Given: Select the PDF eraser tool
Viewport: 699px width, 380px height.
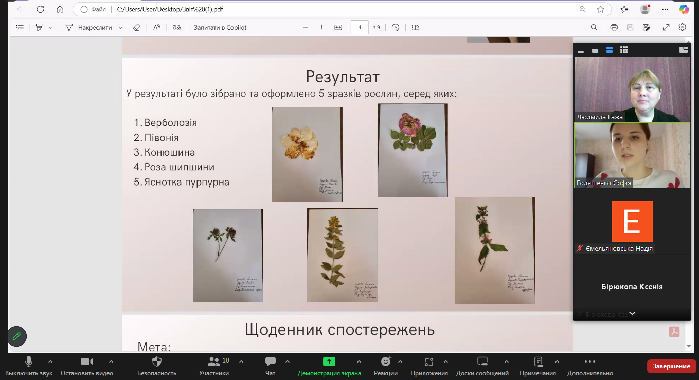Looking at the screenshot, I should coord(136,27).
